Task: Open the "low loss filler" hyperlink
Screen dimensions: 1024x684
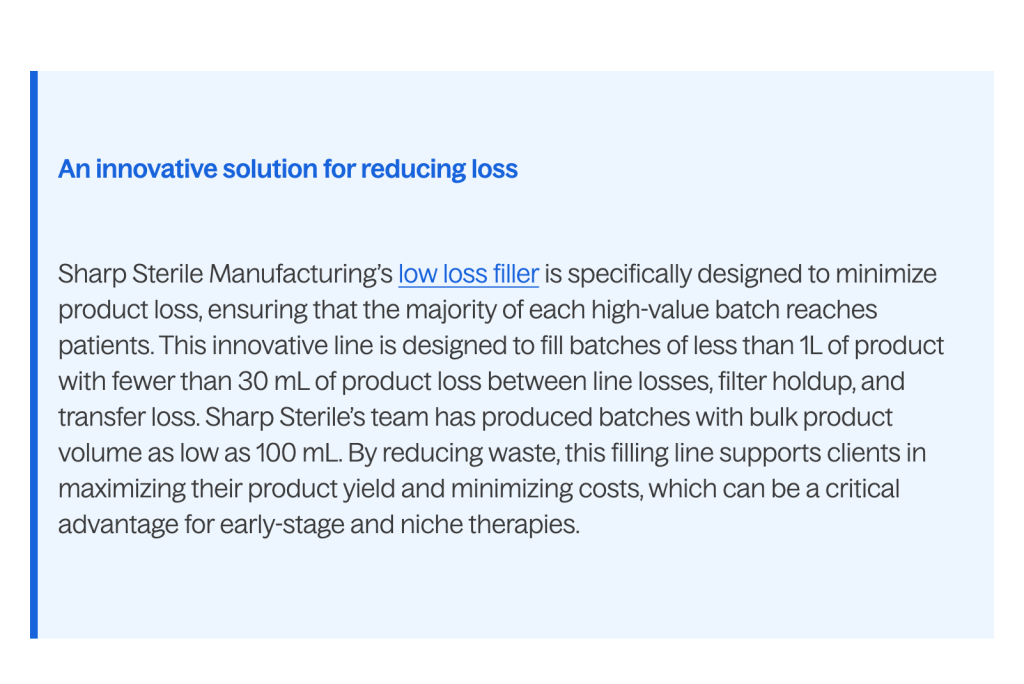Action: click(468, 273)
